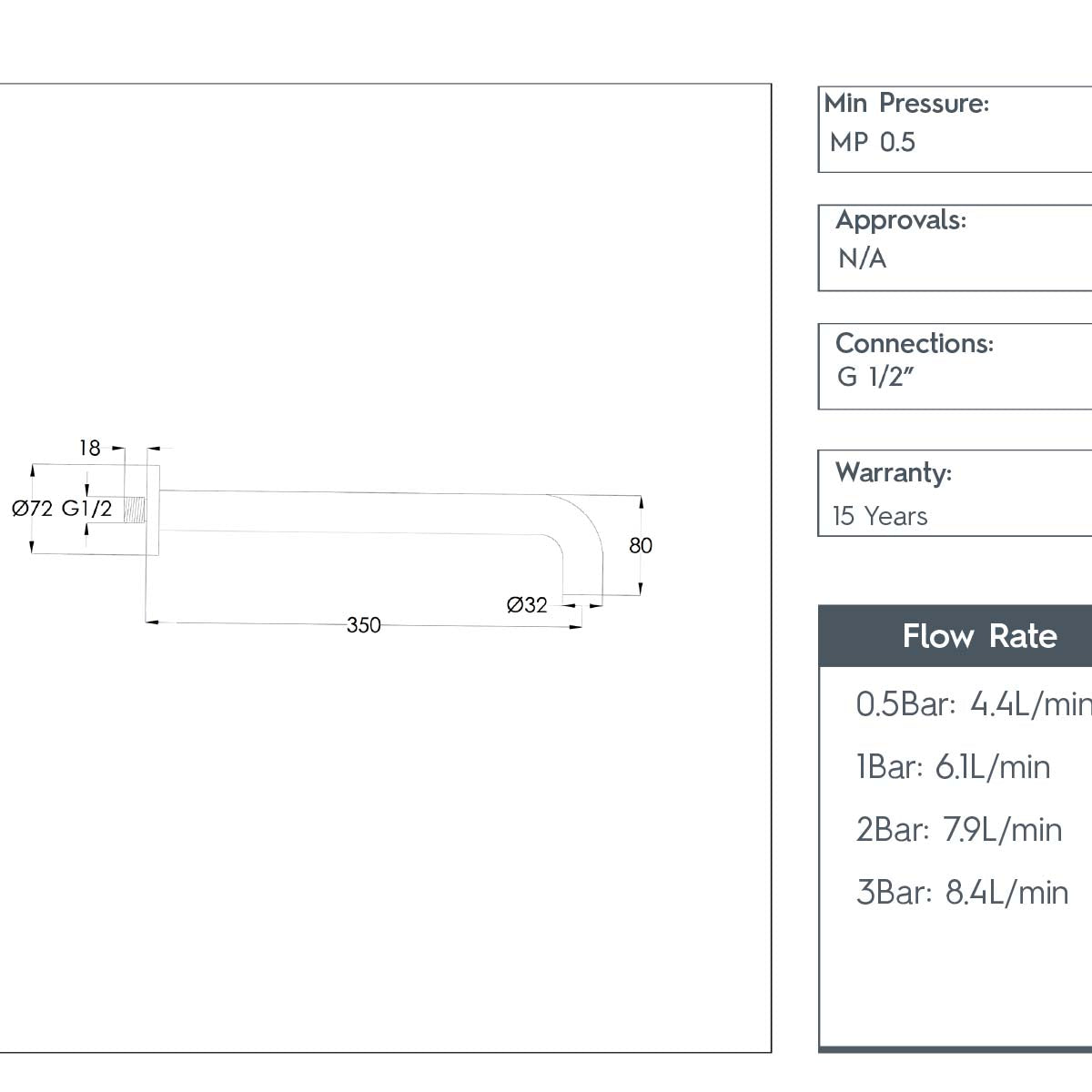Select the MP 0.5 pressure value
This screenshot has width=1092, height=1092.
(x=872, y=143)
